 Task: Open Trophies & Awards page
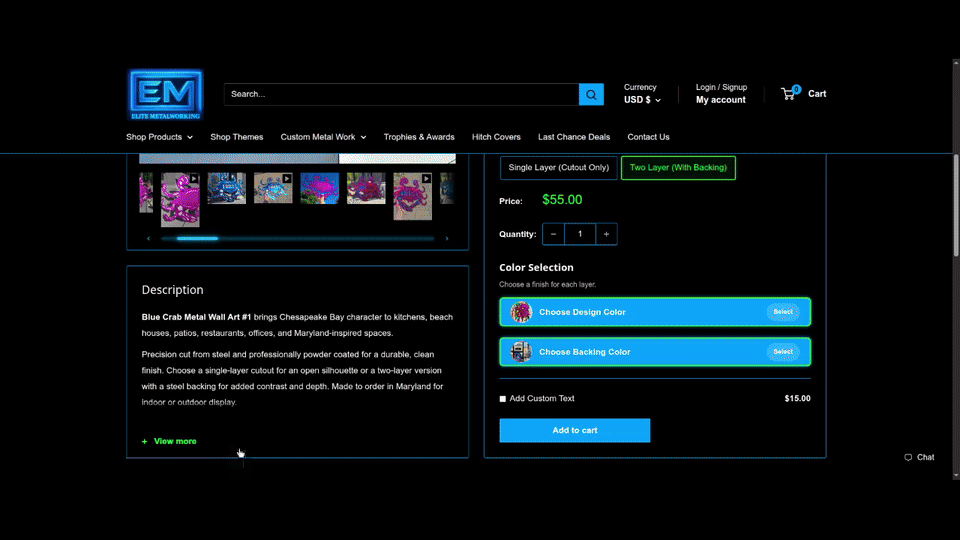pos(419,137)
